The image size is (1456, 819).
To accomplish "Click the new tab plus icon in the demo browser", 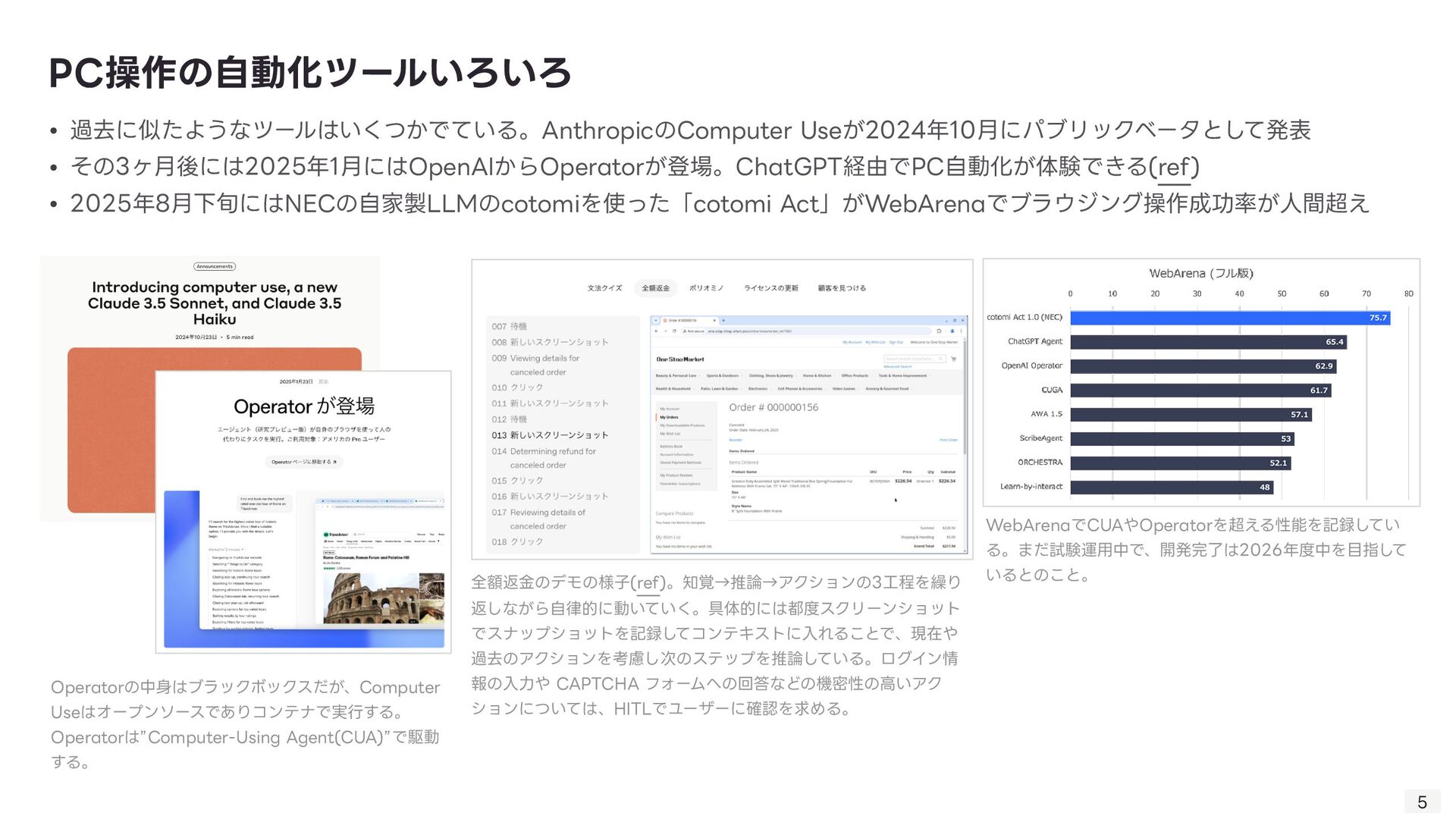I will 724,320.
